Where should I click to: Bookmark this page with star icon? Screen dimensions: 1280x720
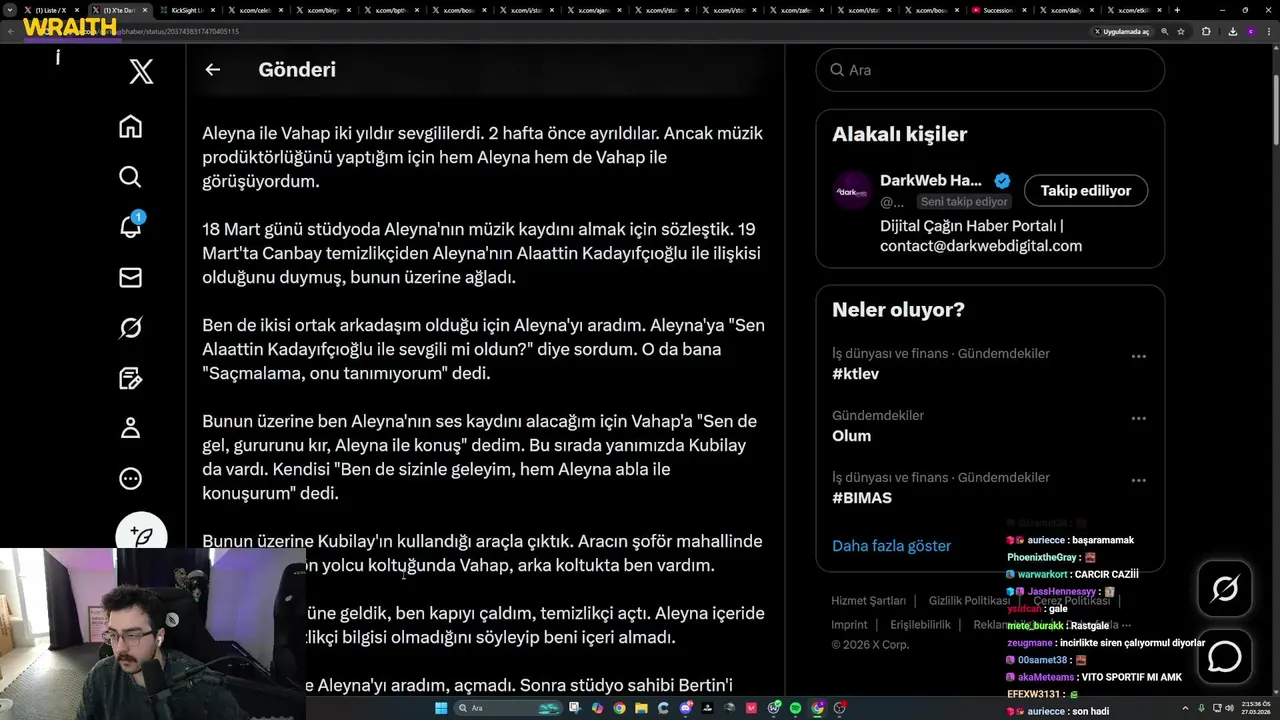pyautogui.click(x=1181, y=32)
